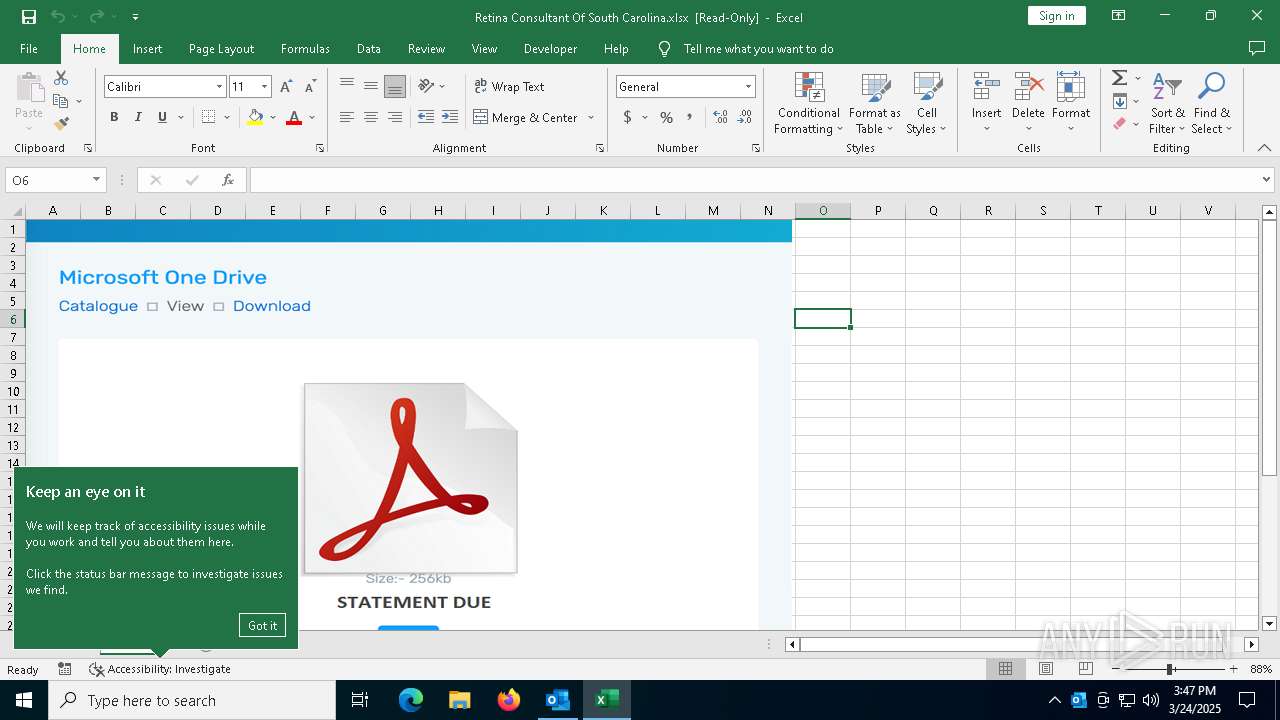1280x720 pixels.
Task: Click Decrease Decimal icon
Action: tap(745, 117)
